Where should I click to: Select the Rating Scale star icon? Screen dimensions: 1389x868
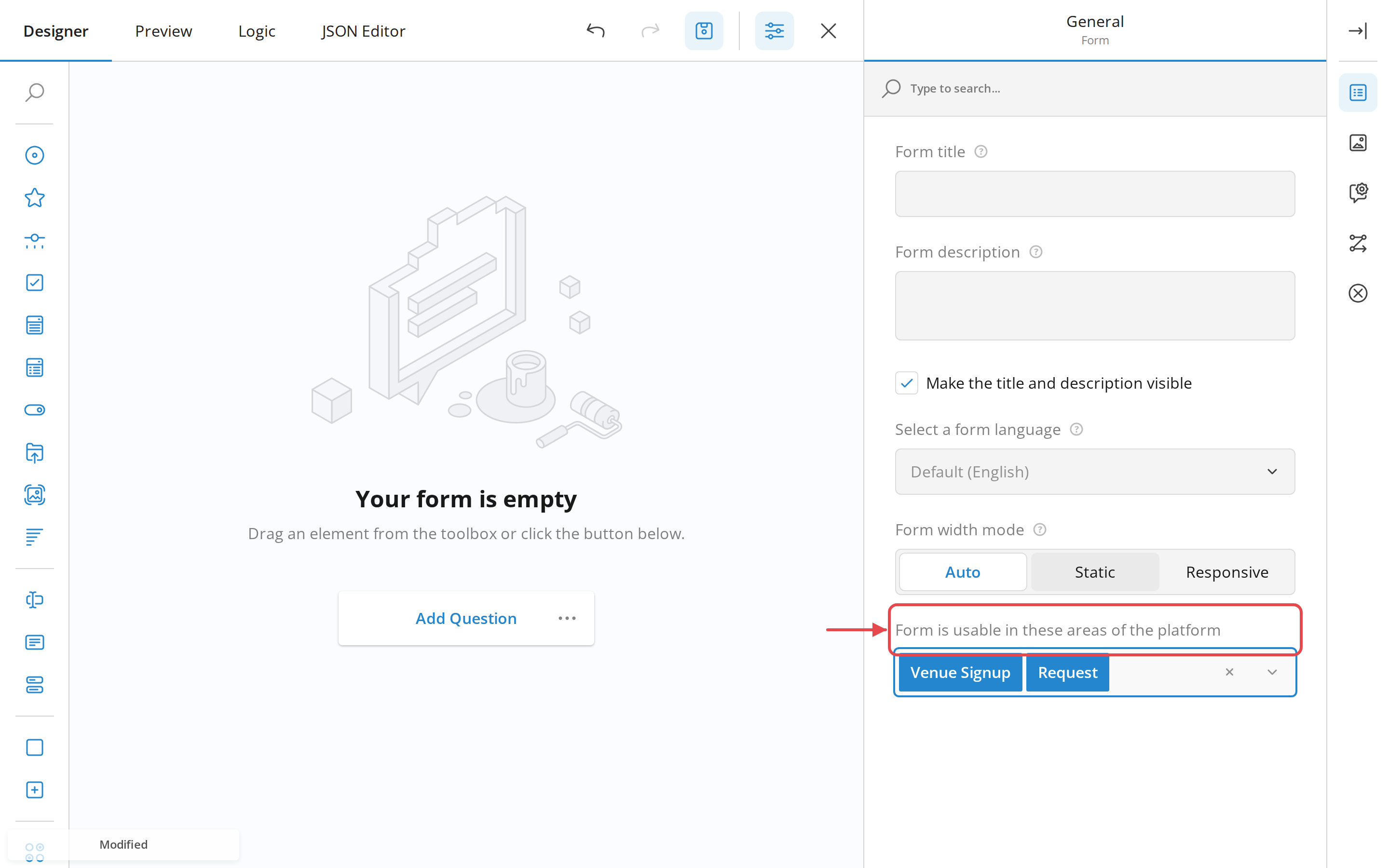pyautogui.click(x=34, y=198)
